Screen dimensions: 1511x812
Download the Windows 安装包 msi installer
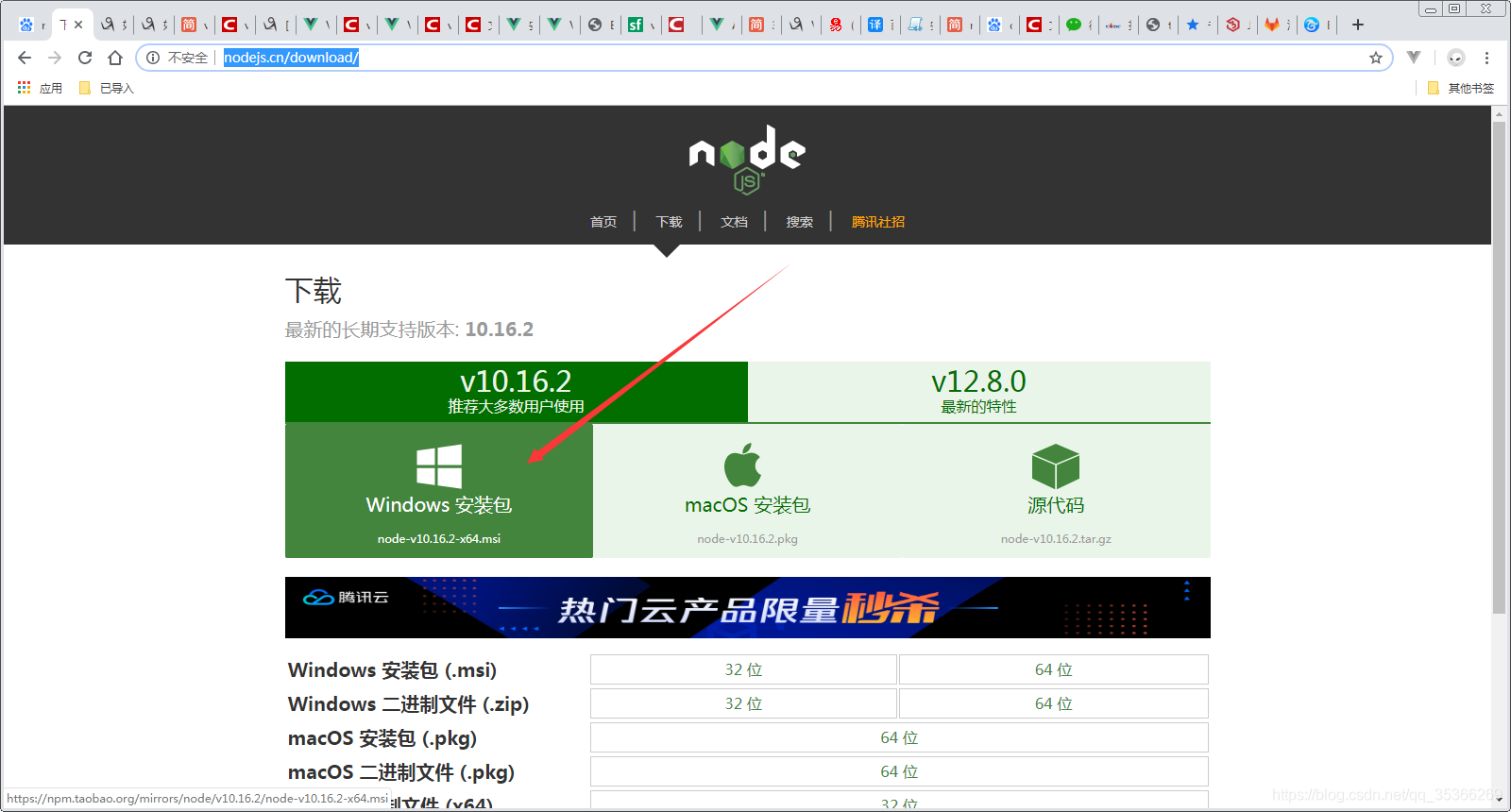[x=439, y=491]
